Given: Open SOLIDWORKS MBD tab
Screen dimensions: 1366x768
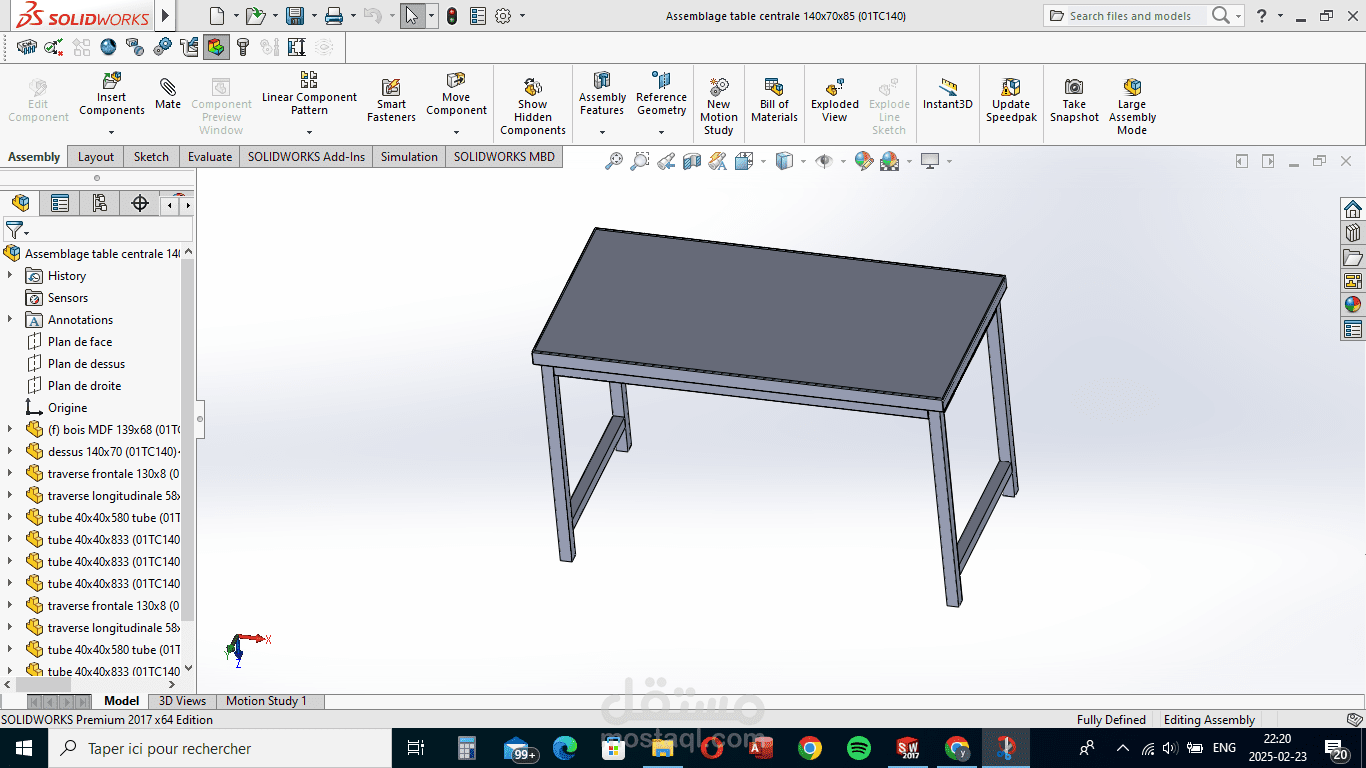Looking at the screenshot, I should pos(504,156).
